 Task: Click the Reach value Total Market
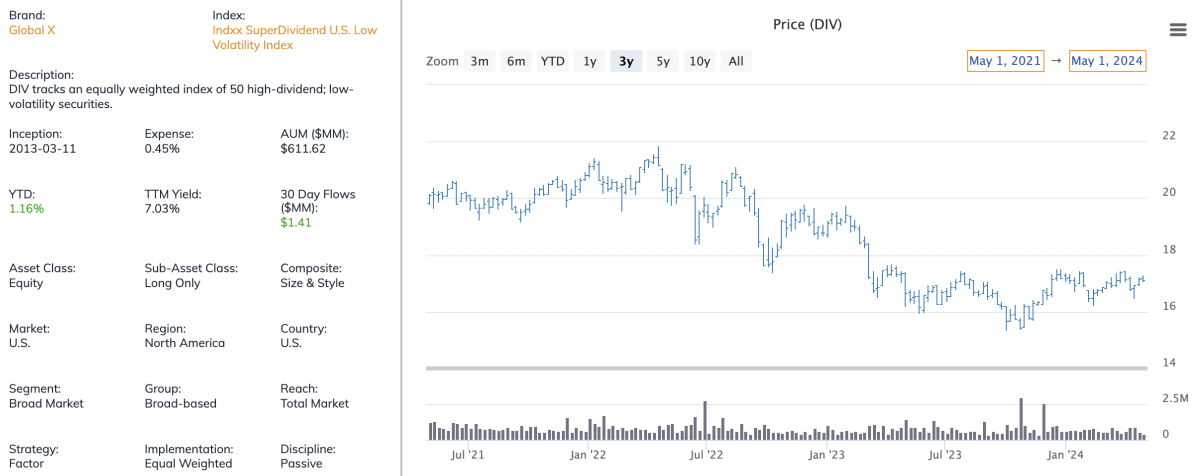click(x=315, y=403)
